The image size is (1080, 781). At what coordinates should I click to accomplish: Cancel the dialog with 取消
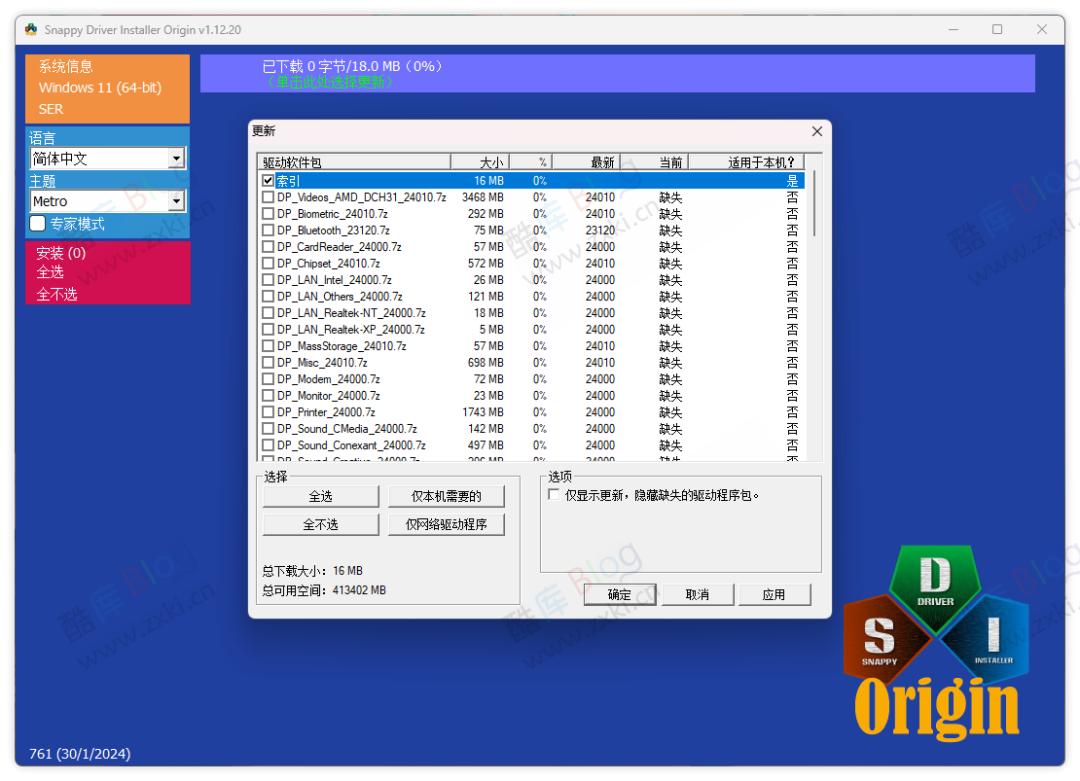(697, 593)
